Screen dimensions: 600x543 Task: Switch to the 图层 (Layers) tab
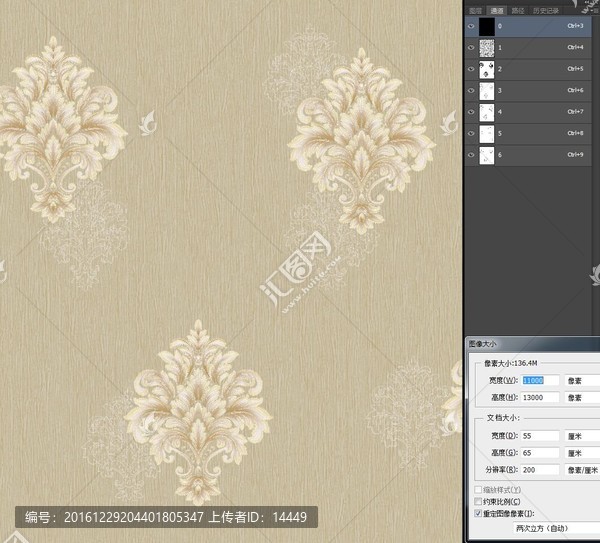click(x=476, y=11)
